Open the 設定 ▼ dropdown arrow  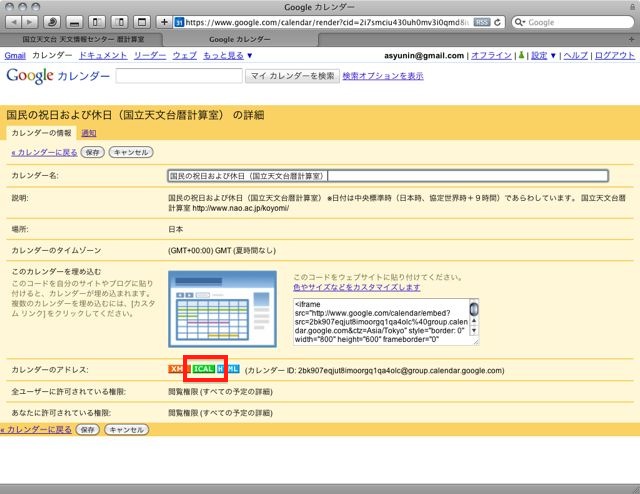[x=553, y=55]
